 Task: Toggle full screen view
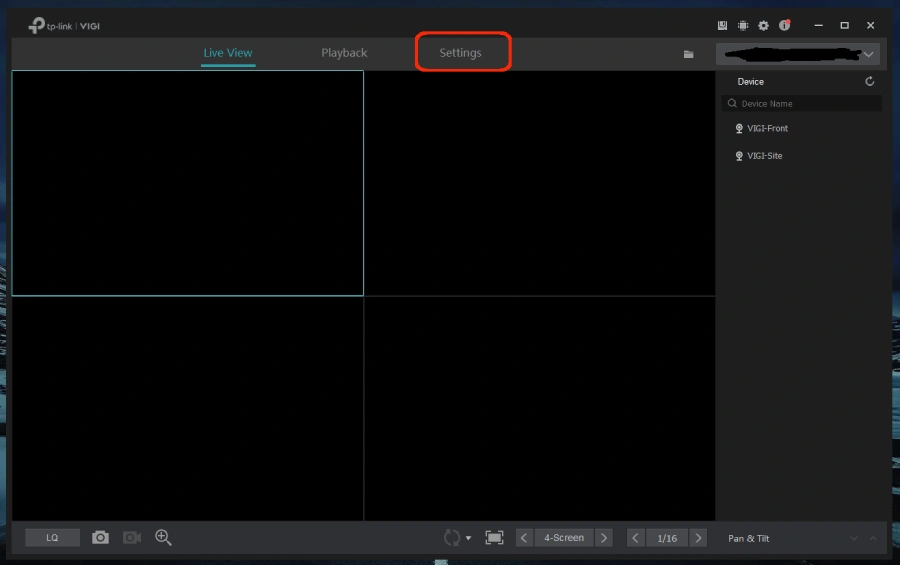coord(494,538)
